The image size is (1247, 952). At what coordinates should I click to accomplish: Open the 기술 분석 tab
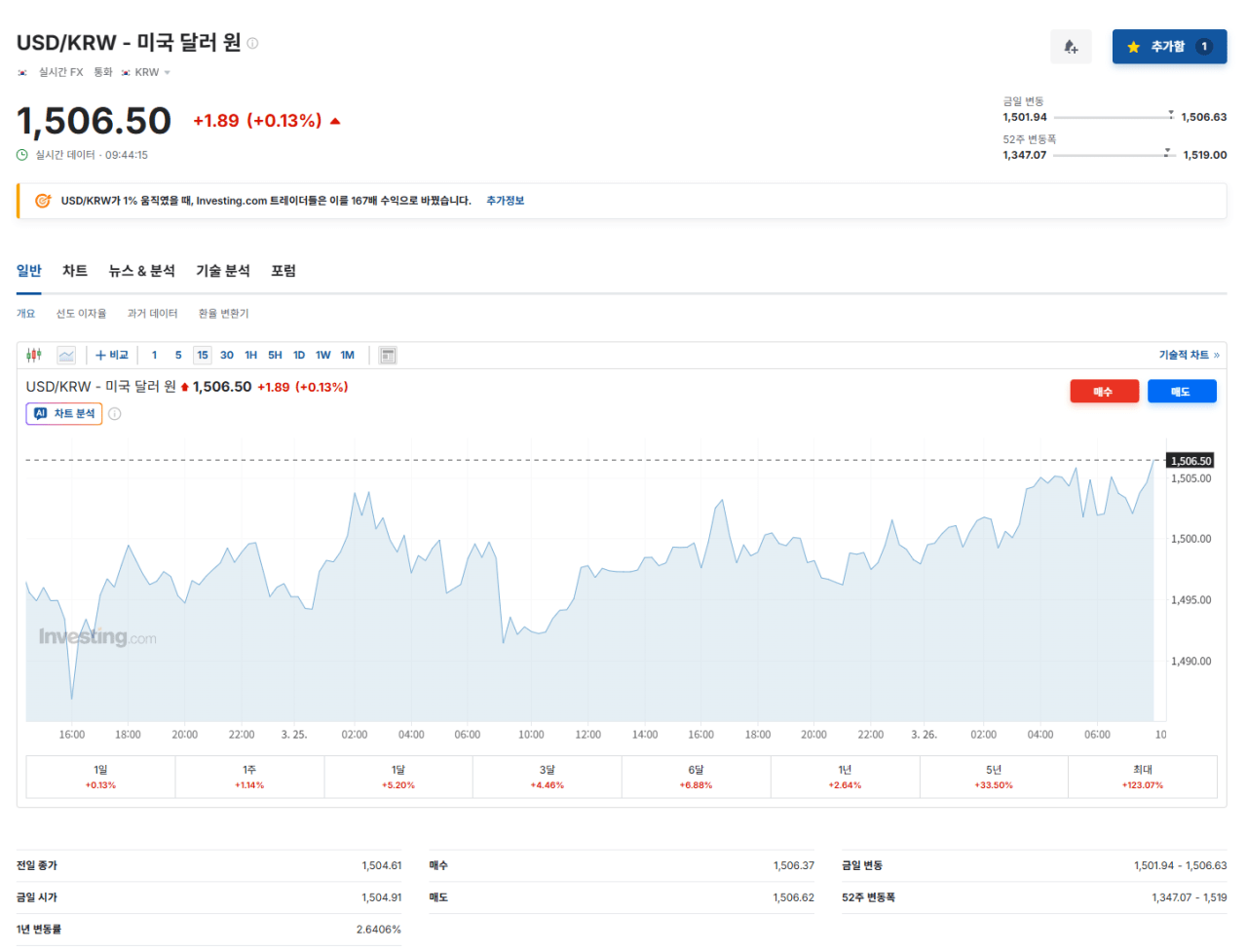coord(223,271)
